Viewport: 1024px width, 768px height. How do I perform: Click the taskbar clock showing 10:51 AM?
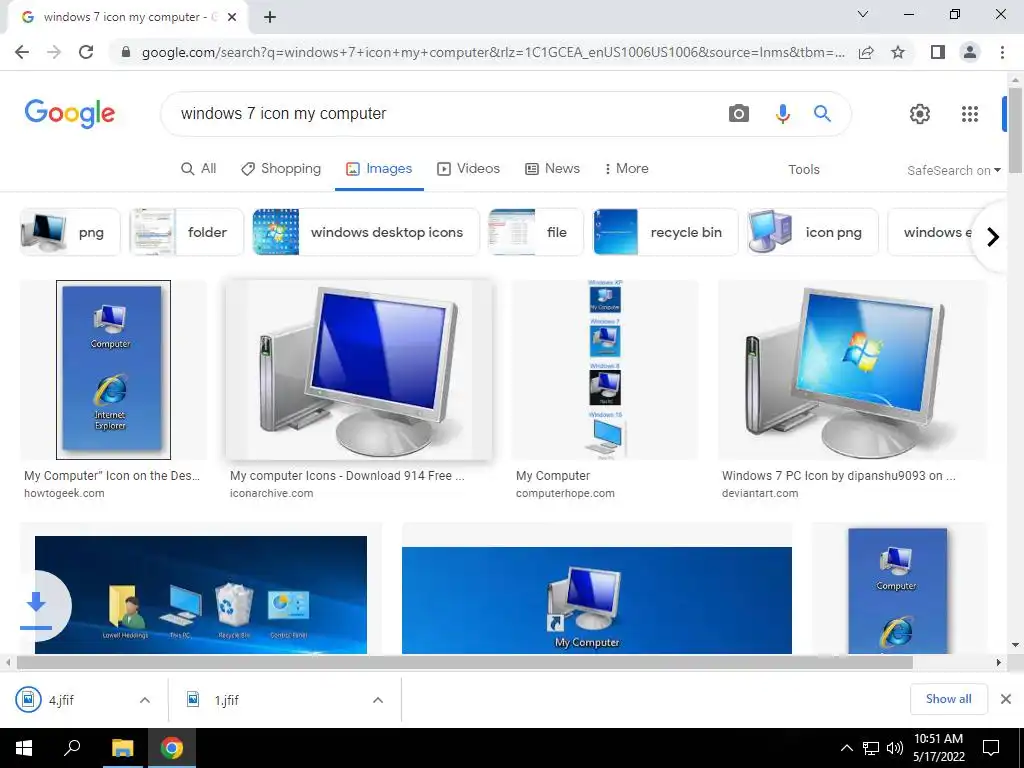(x=938, y=748)
